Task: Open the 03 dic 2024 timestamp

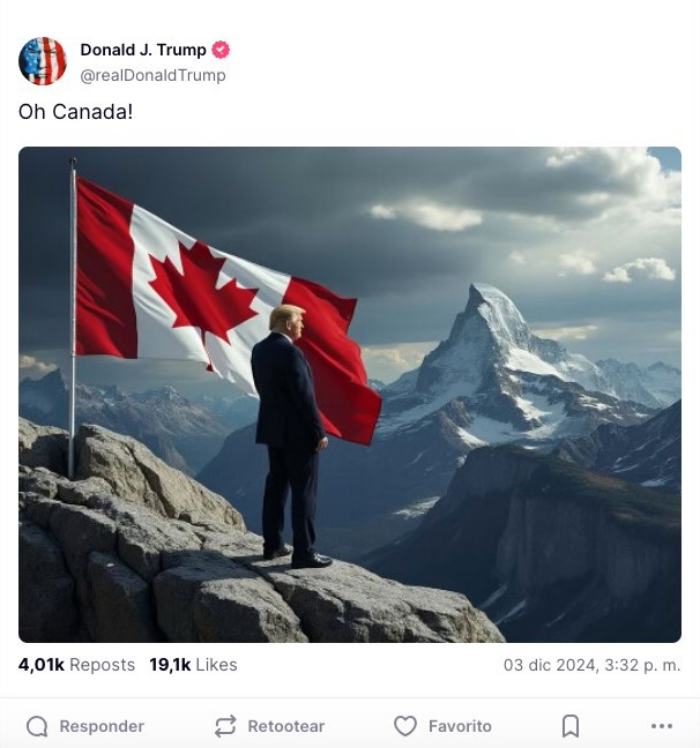Action: [x=592, y=665]
